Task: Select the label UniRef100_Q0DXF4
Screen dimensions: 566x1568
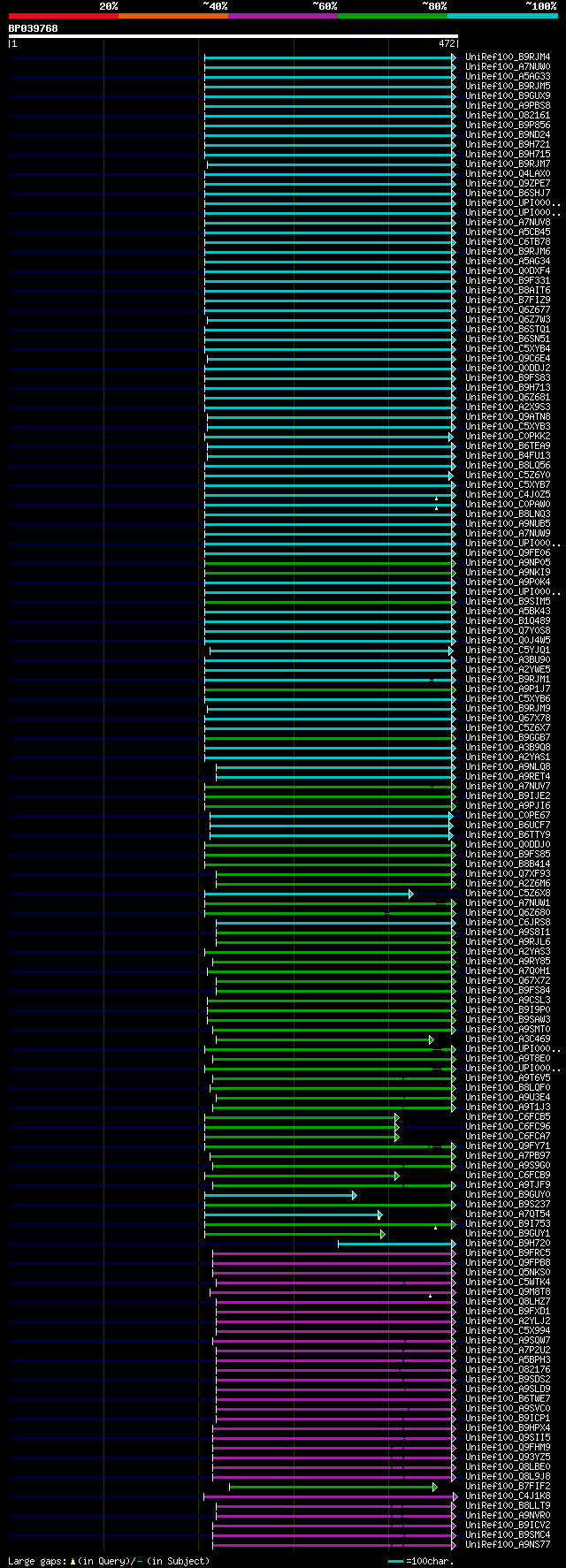Action: [x=508, y=270]
